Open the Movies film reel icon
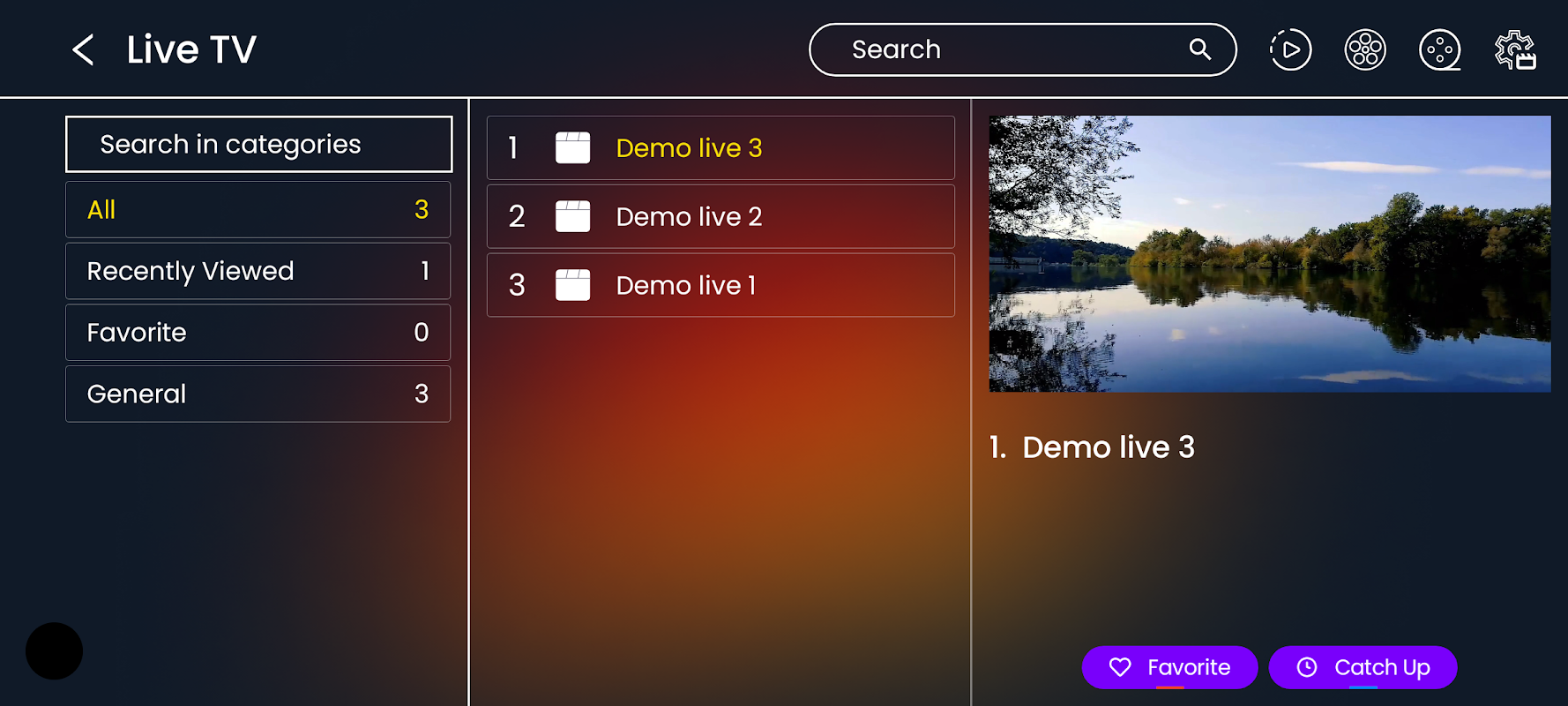 point(1365,49)
